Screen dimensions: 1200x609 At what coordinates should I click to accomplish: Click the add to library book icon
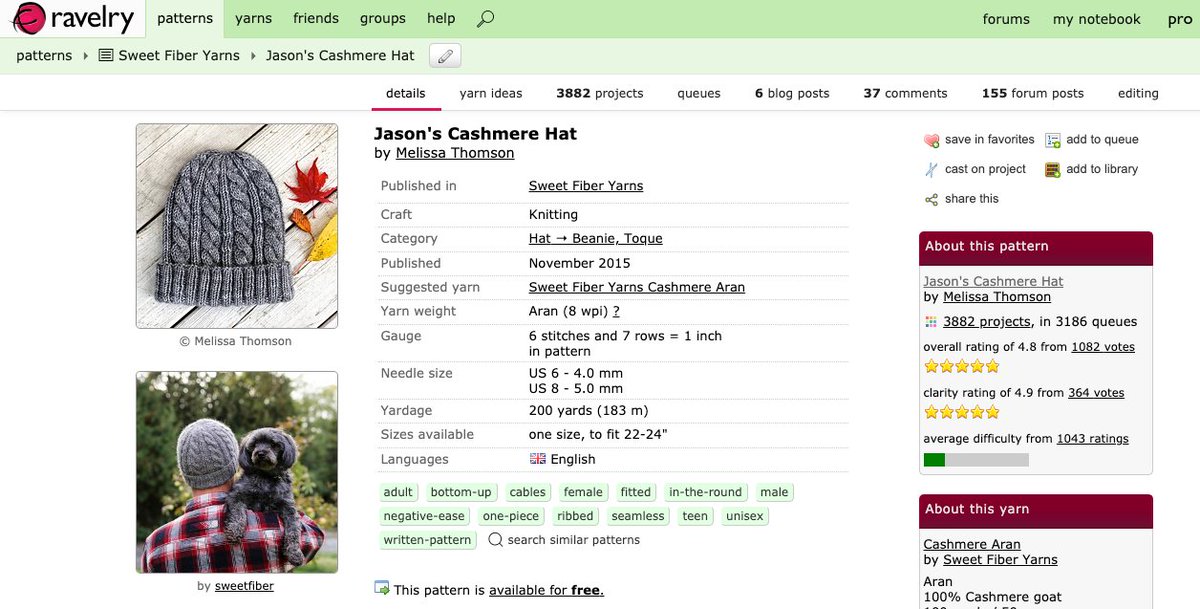point(1053,170)
